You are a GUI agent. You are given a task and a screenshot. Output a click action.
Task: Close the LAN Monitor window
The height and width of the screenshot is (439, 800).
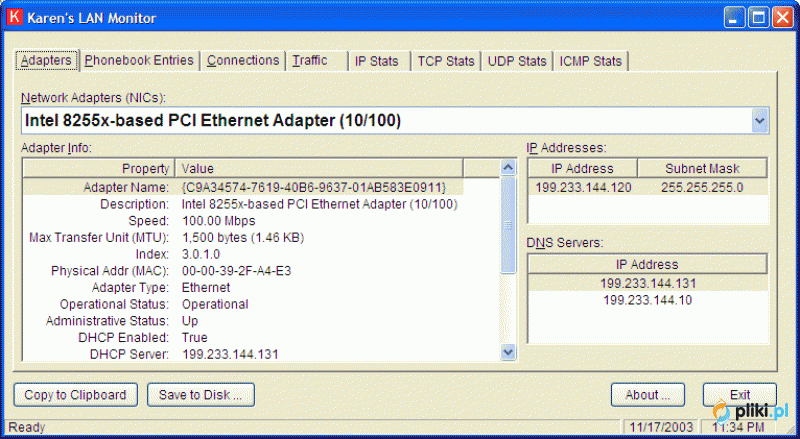coord(783,18)
